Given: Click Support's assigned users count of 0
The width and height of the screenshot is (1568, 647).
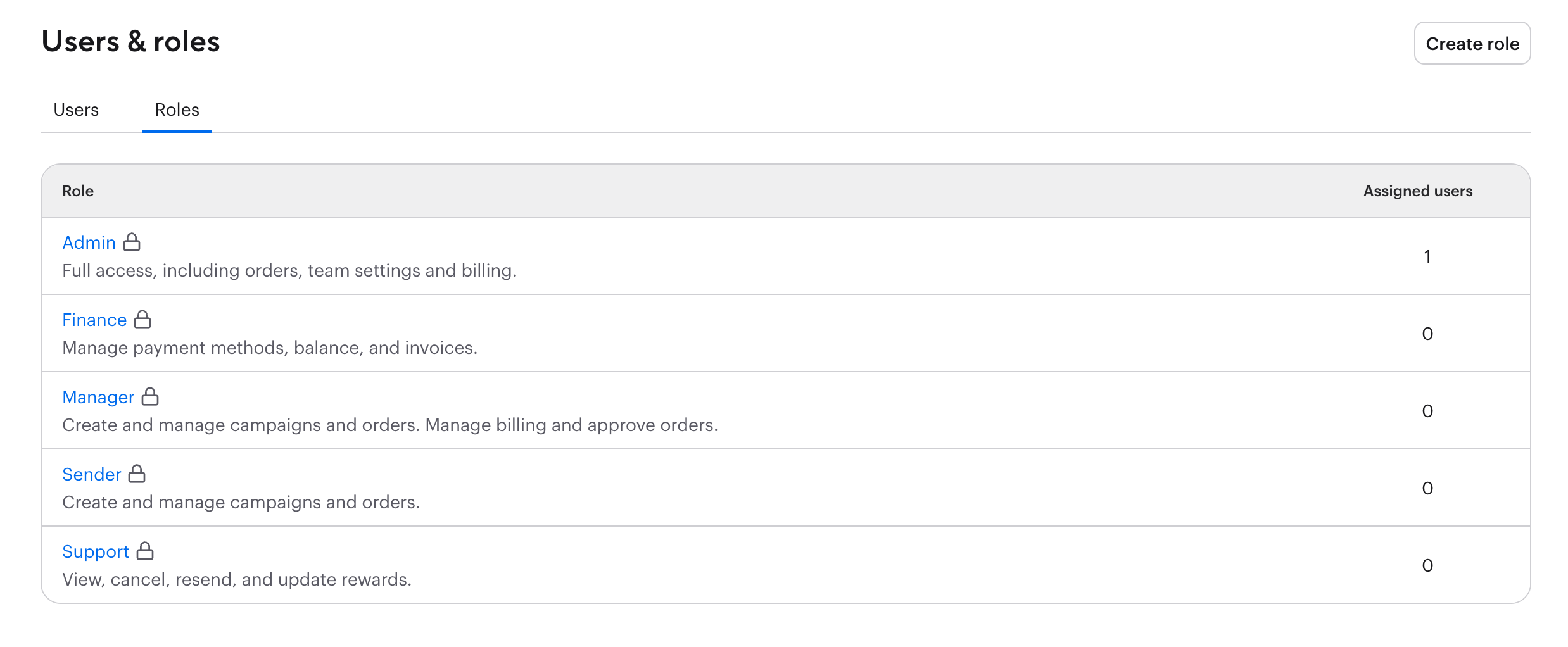Looking at the screenshot, I should (x=1427, y=565).
